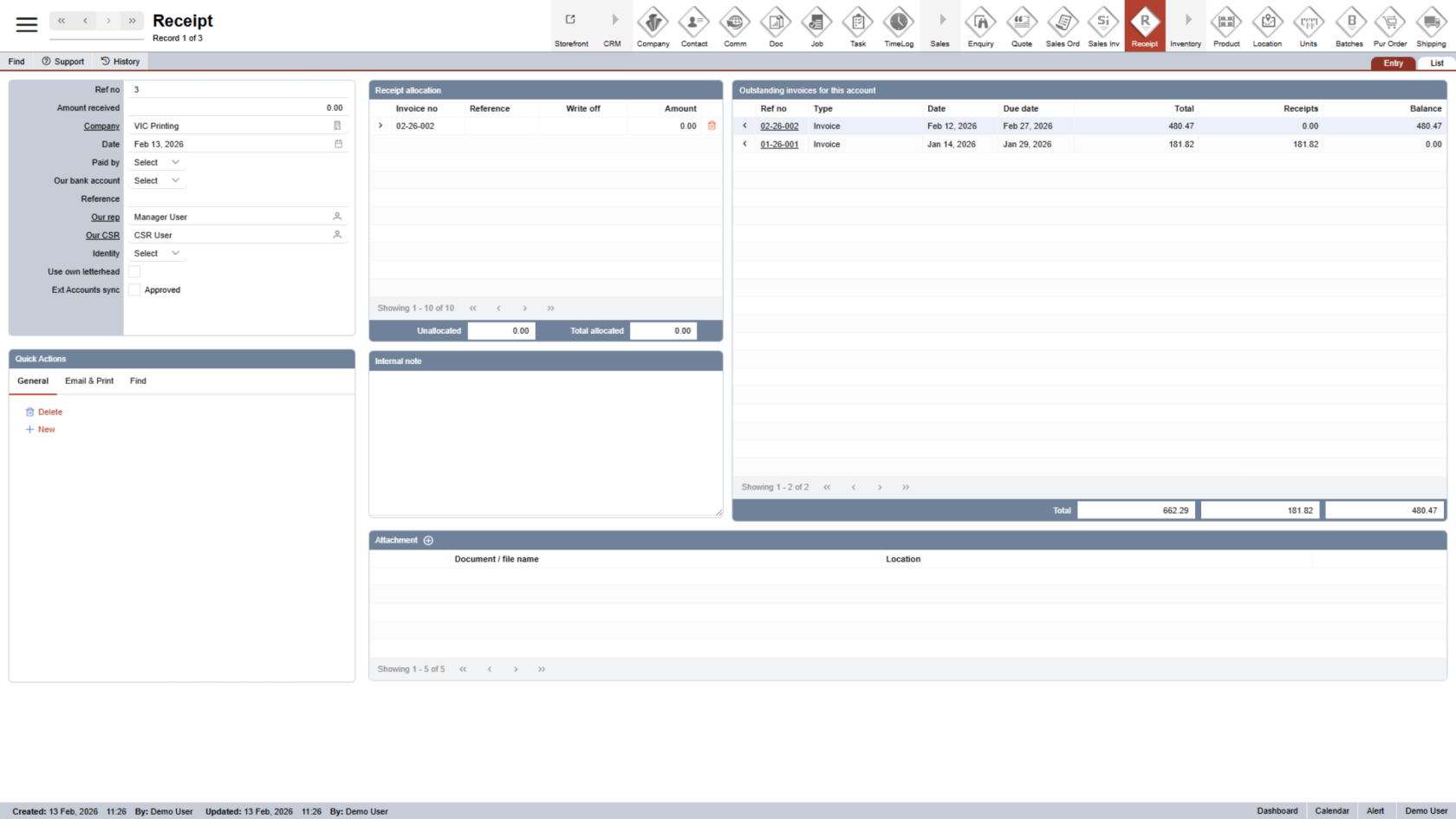Go to the Quote module
Screen dimensions: 1456x819
(1022, 26)
